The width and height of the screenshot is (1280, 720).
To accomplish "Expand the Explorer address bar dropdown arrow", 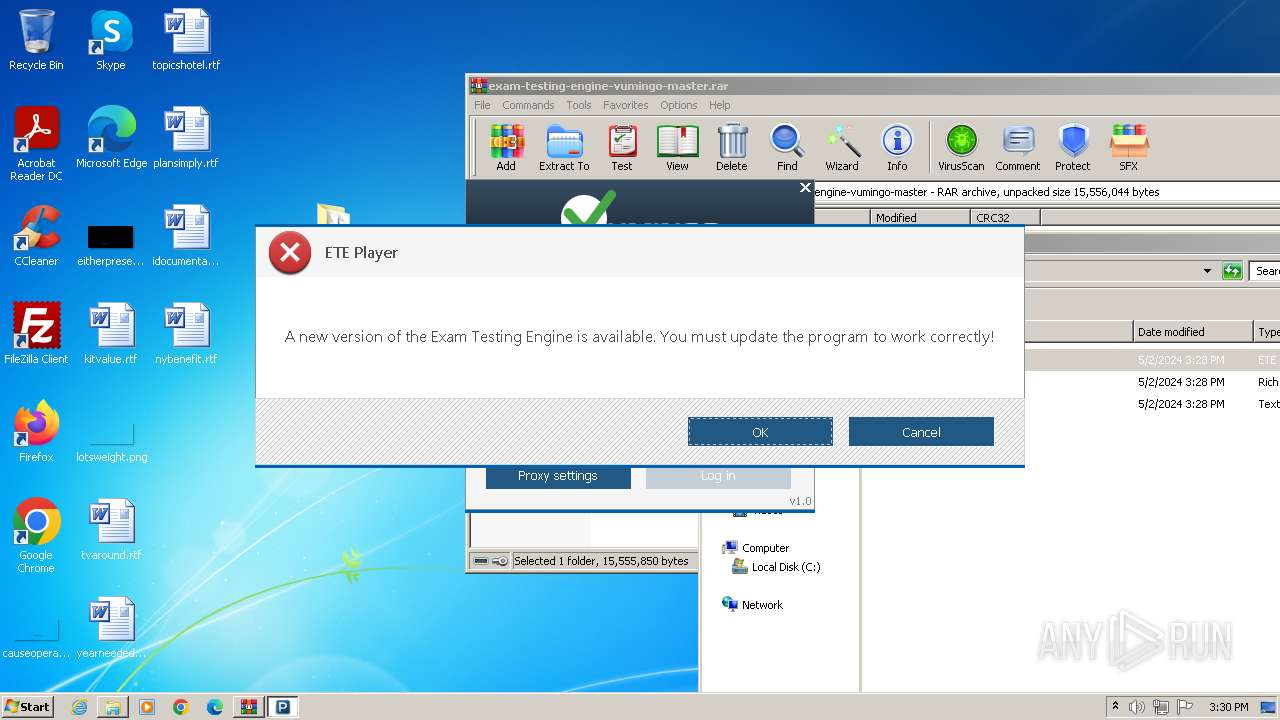I will [1207, 271].
